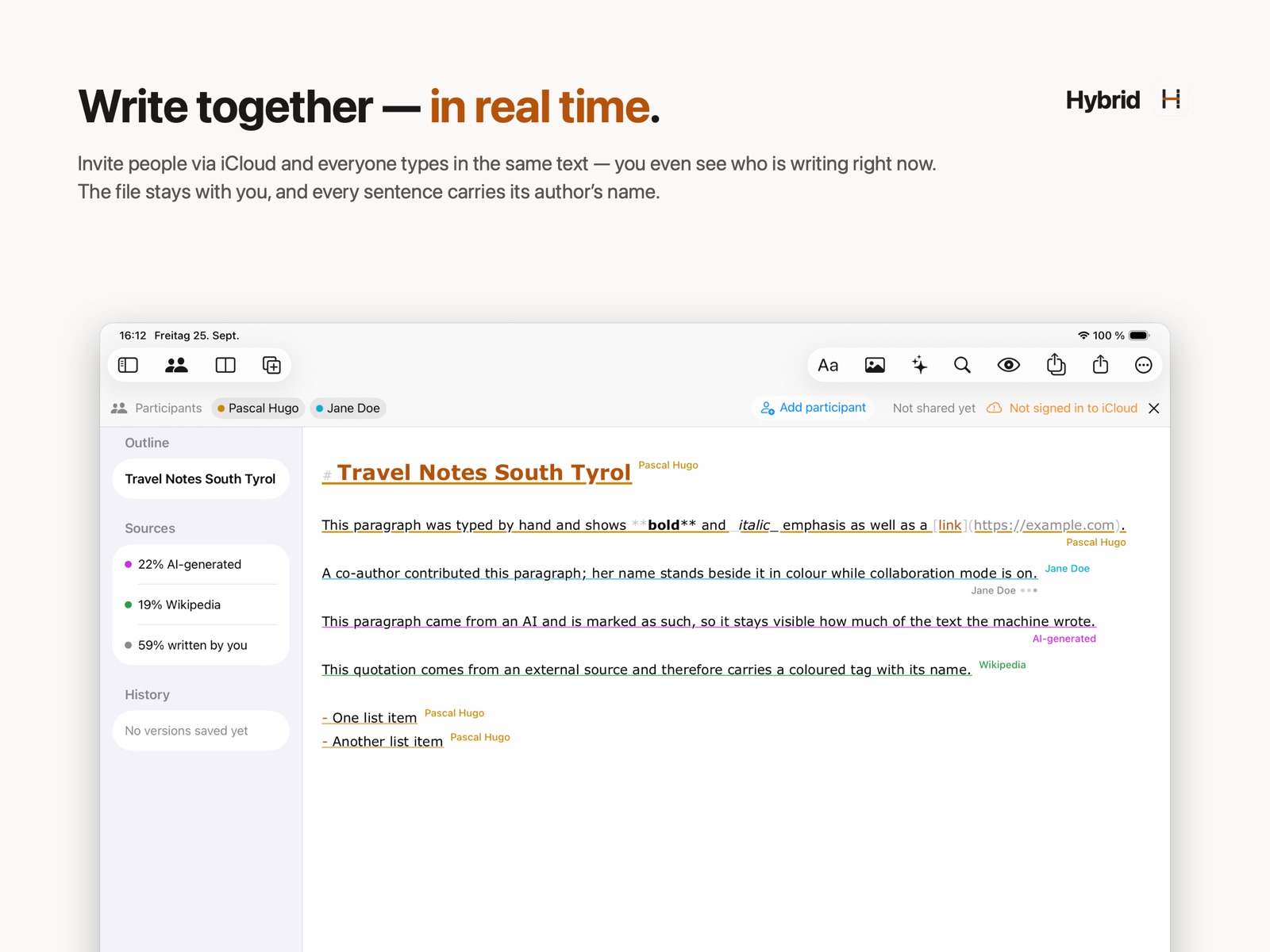Select the Pascal Hugo participant chip
Screen dimensions: 1270x952
[x=258, y=408]
